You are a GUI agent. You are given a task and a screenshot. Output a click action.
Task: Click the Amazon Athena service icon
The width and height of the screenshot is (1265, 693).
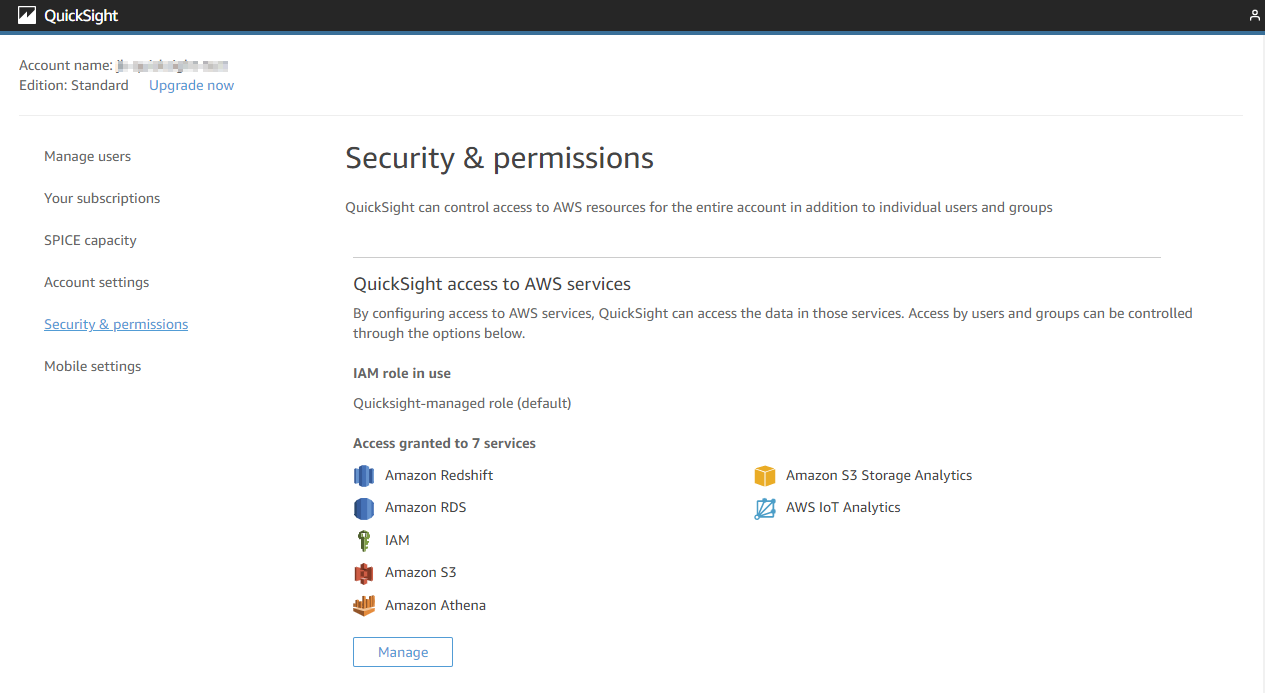pos(363,605)
